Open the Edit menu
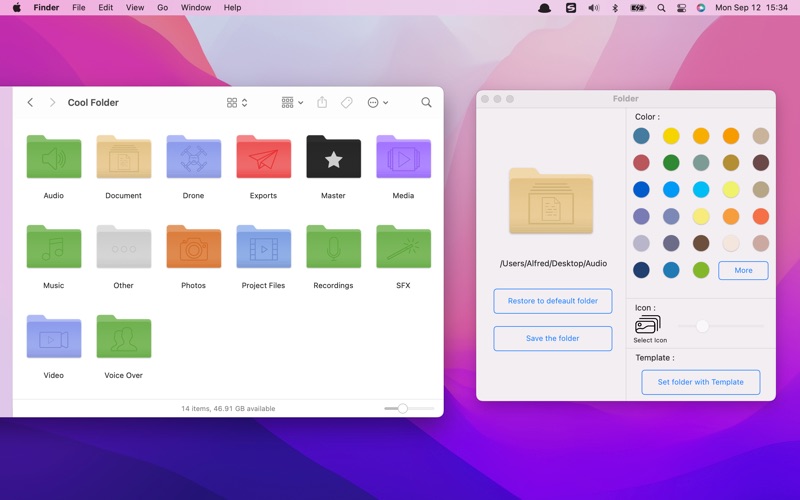This screenshot has width=800, height=500. click(106, 8)
